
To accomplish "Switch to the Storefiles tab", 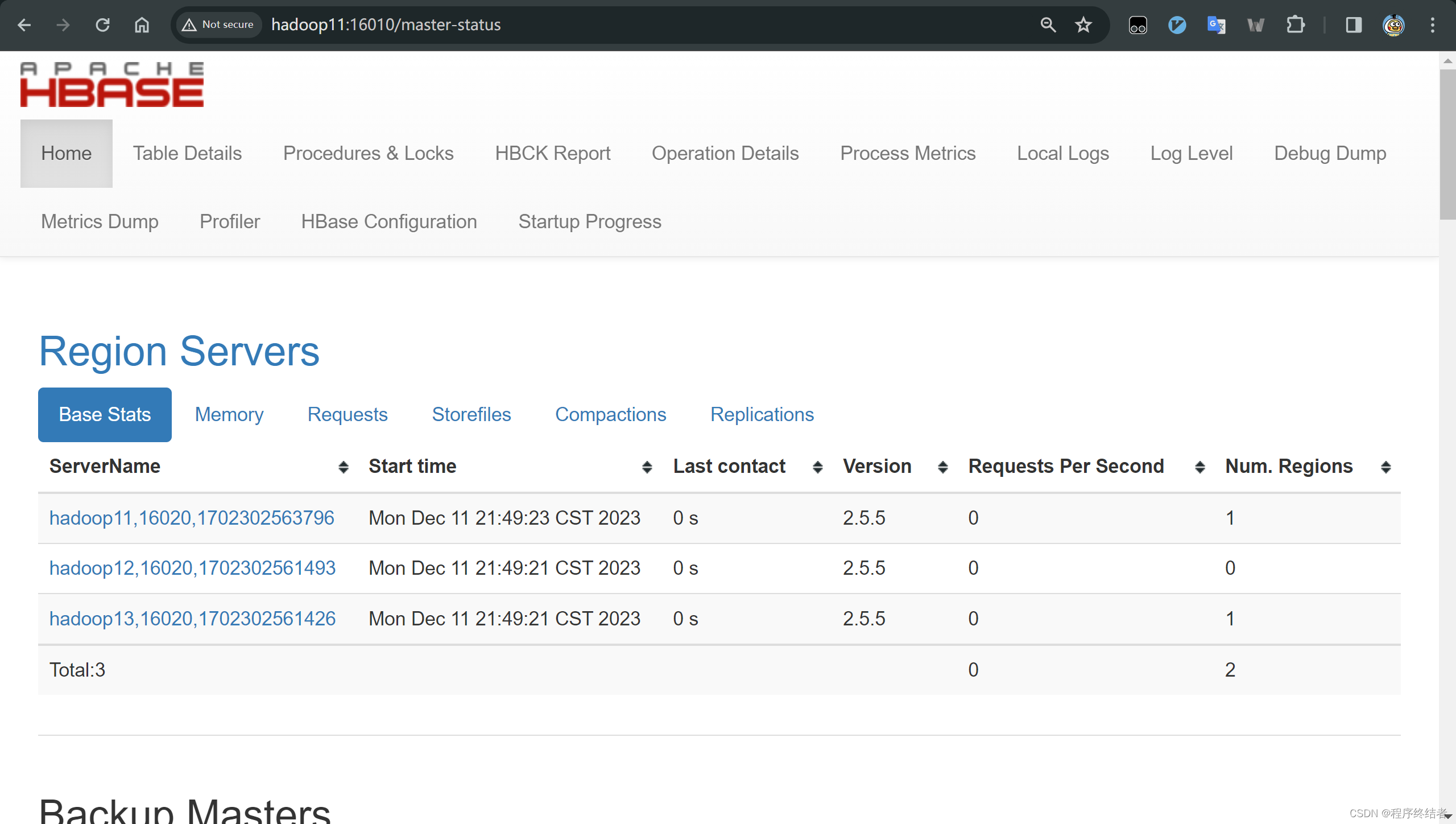I will 471,414.
